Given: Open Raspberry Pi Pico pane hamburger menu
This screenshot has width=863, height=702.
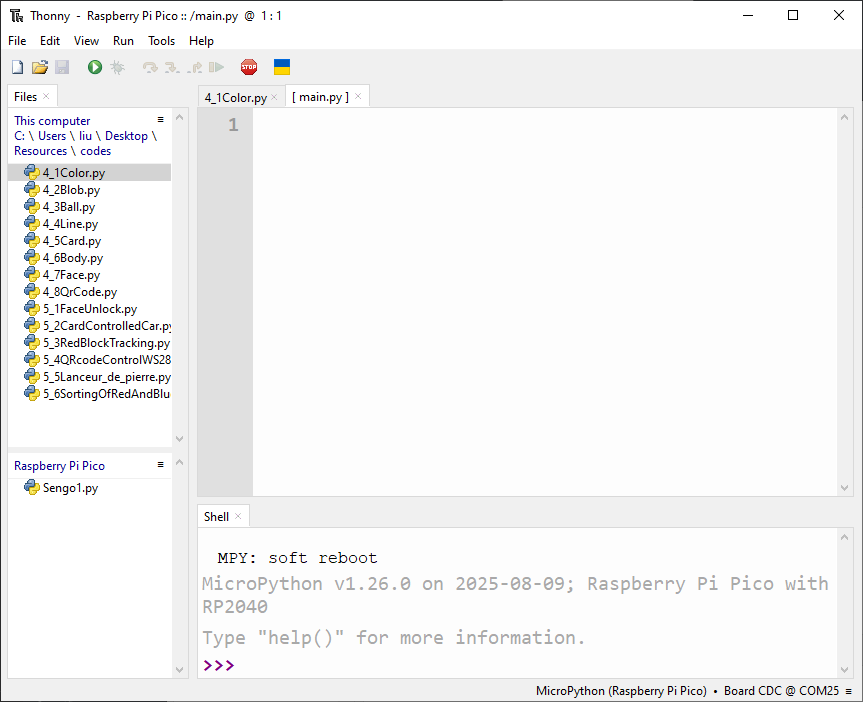Looking at the screenshot, I should point(161,465).
